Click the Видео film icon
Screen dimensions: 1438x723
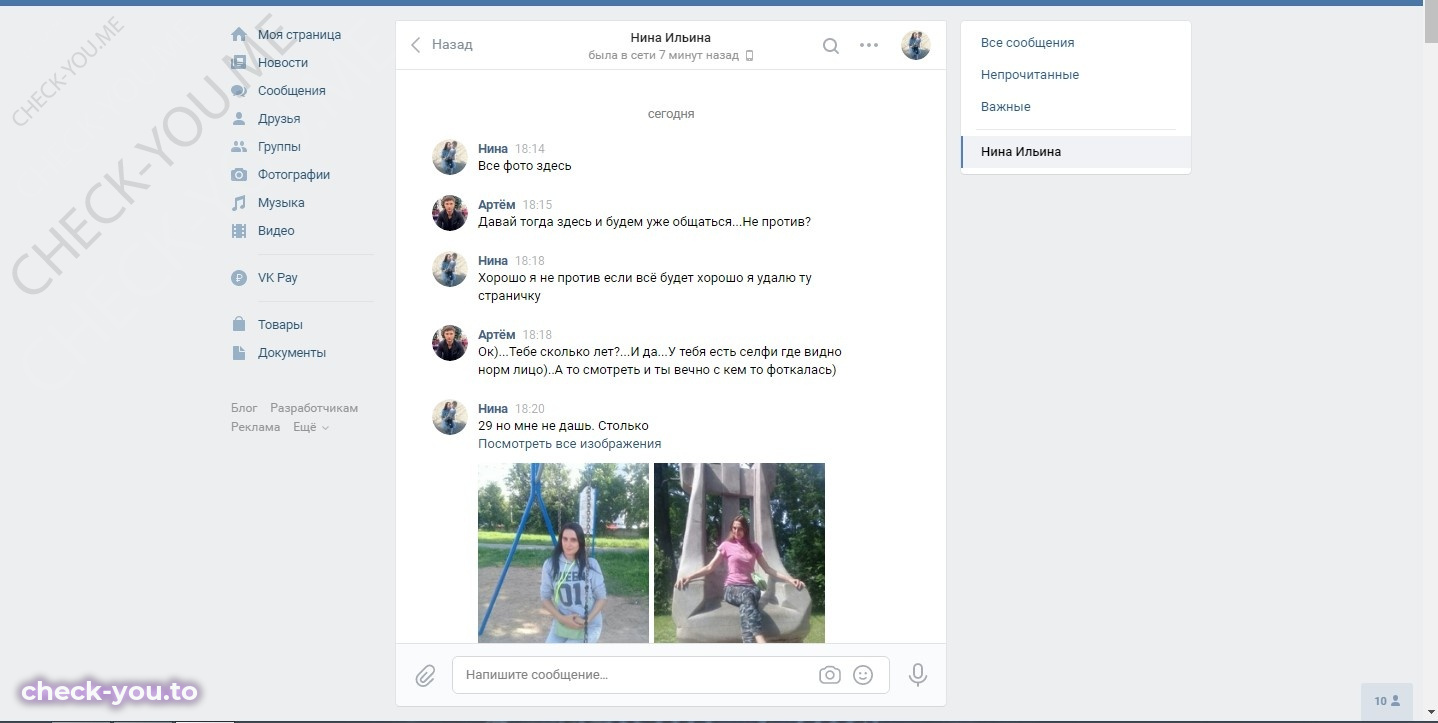coord(239,231)
